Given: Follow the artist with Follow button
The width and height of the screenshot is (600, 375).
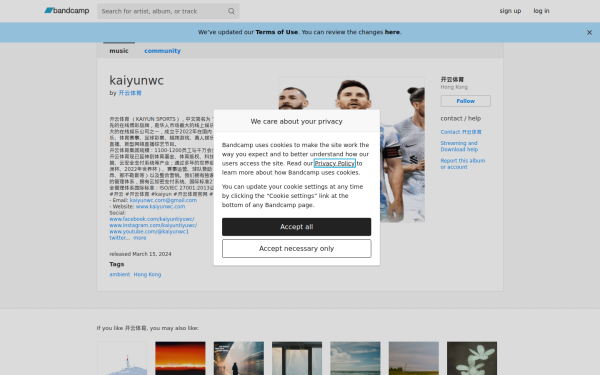Looking at the screenshot, I should tap(465, 101).
